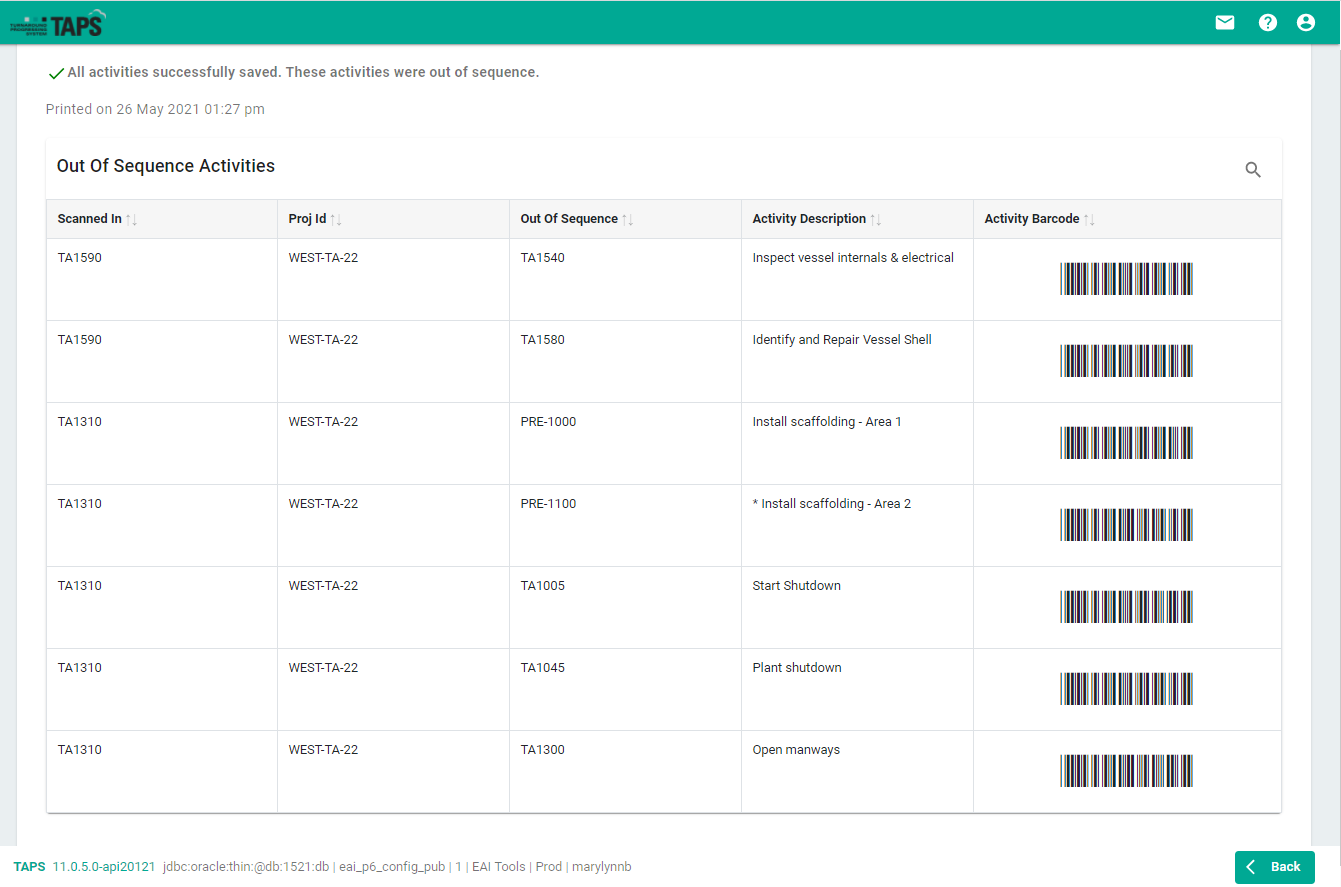This screenshot has width=1341, height=887.
Task: Click the table search magnifier icon
Action: [x=1252, y=170]
